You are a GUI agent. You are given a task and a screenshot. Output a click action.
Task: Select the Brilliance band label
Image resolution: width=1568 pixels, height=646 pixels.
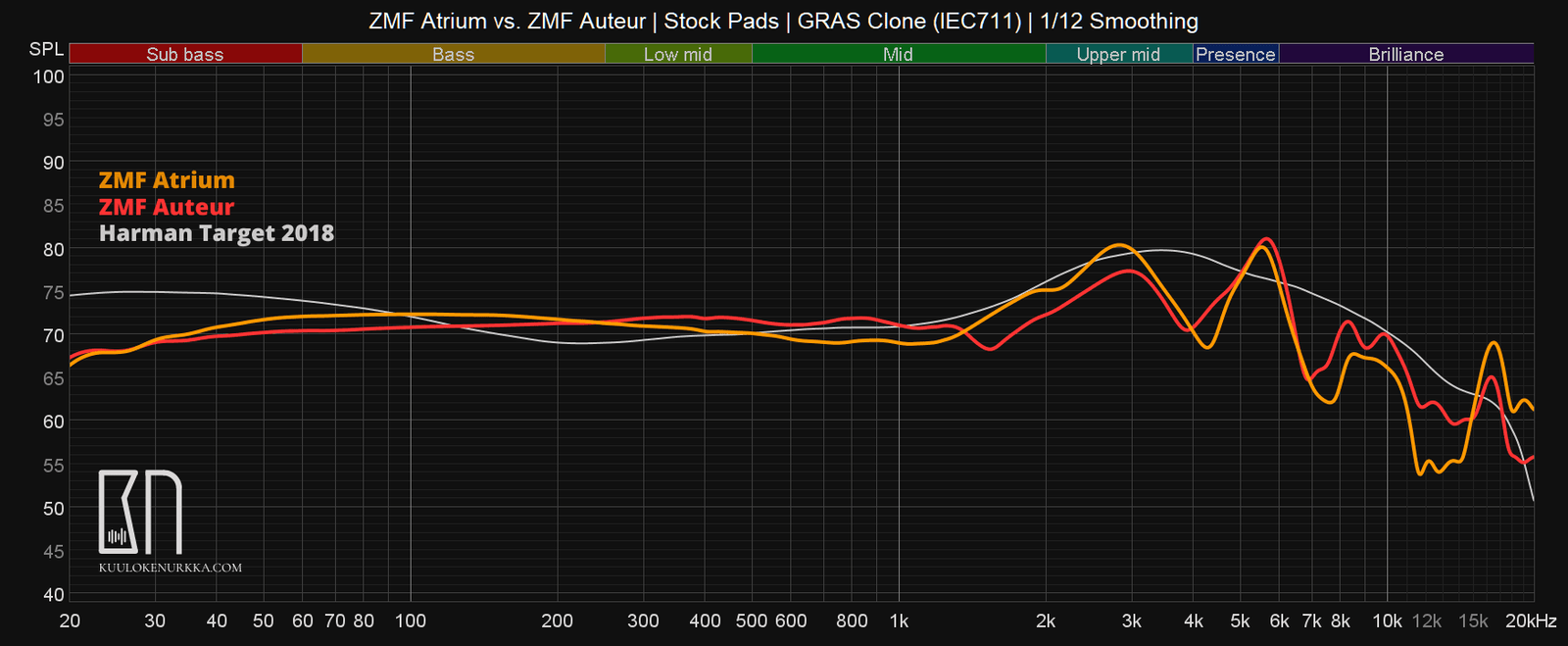pos(1406,55)
